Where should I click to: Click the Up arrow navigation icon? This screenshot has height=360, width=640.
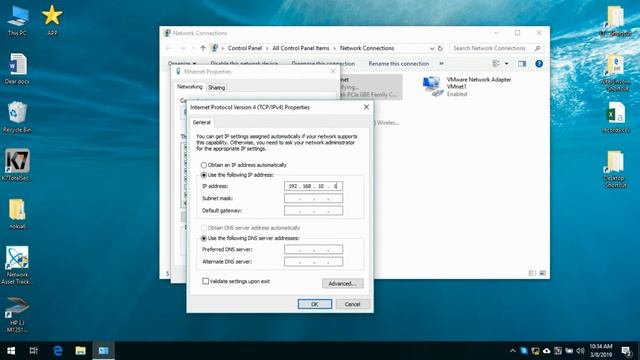pos(203,48)
